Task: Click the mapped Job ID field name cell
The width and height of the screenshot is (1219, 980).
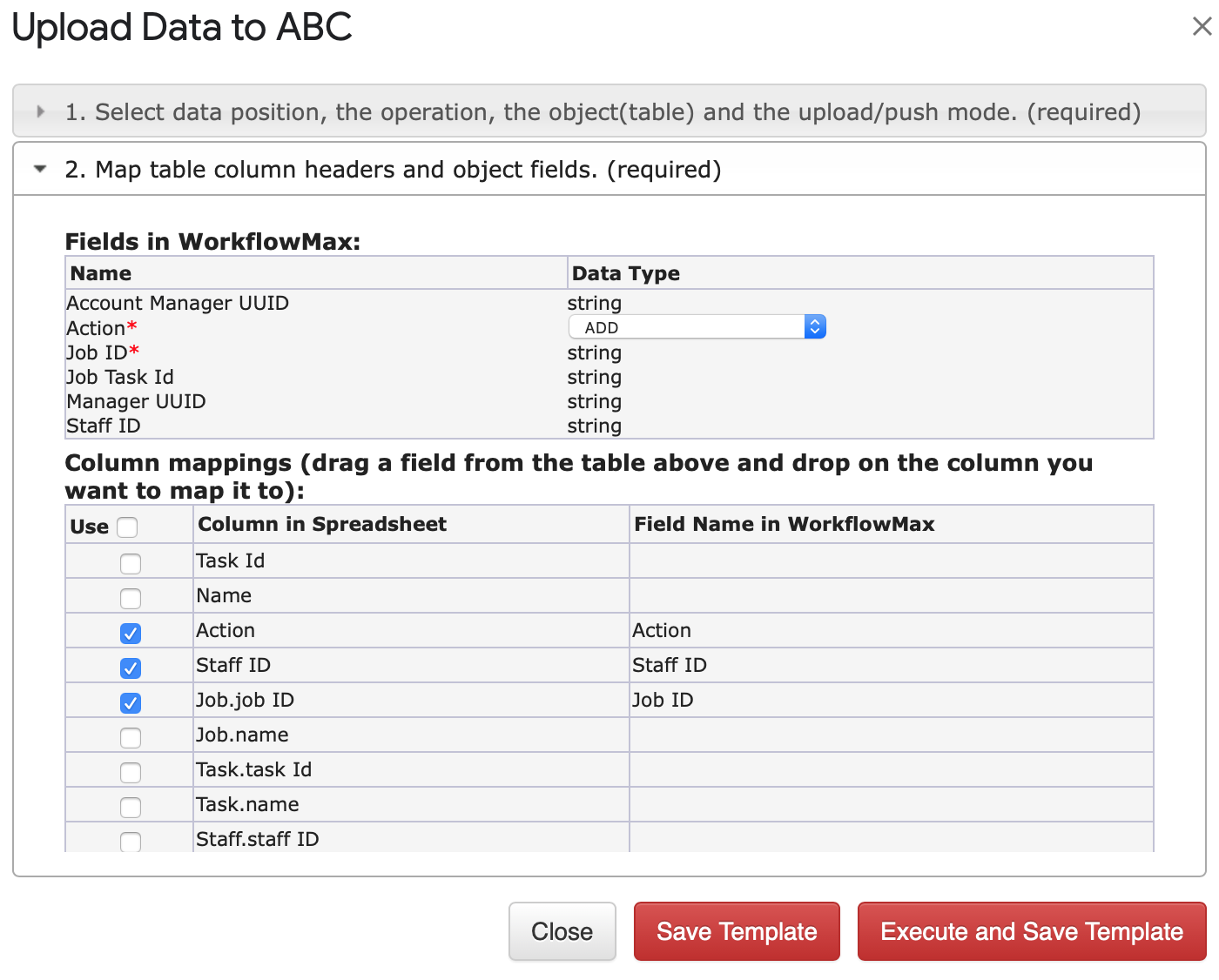Action: tap(892, 700)
